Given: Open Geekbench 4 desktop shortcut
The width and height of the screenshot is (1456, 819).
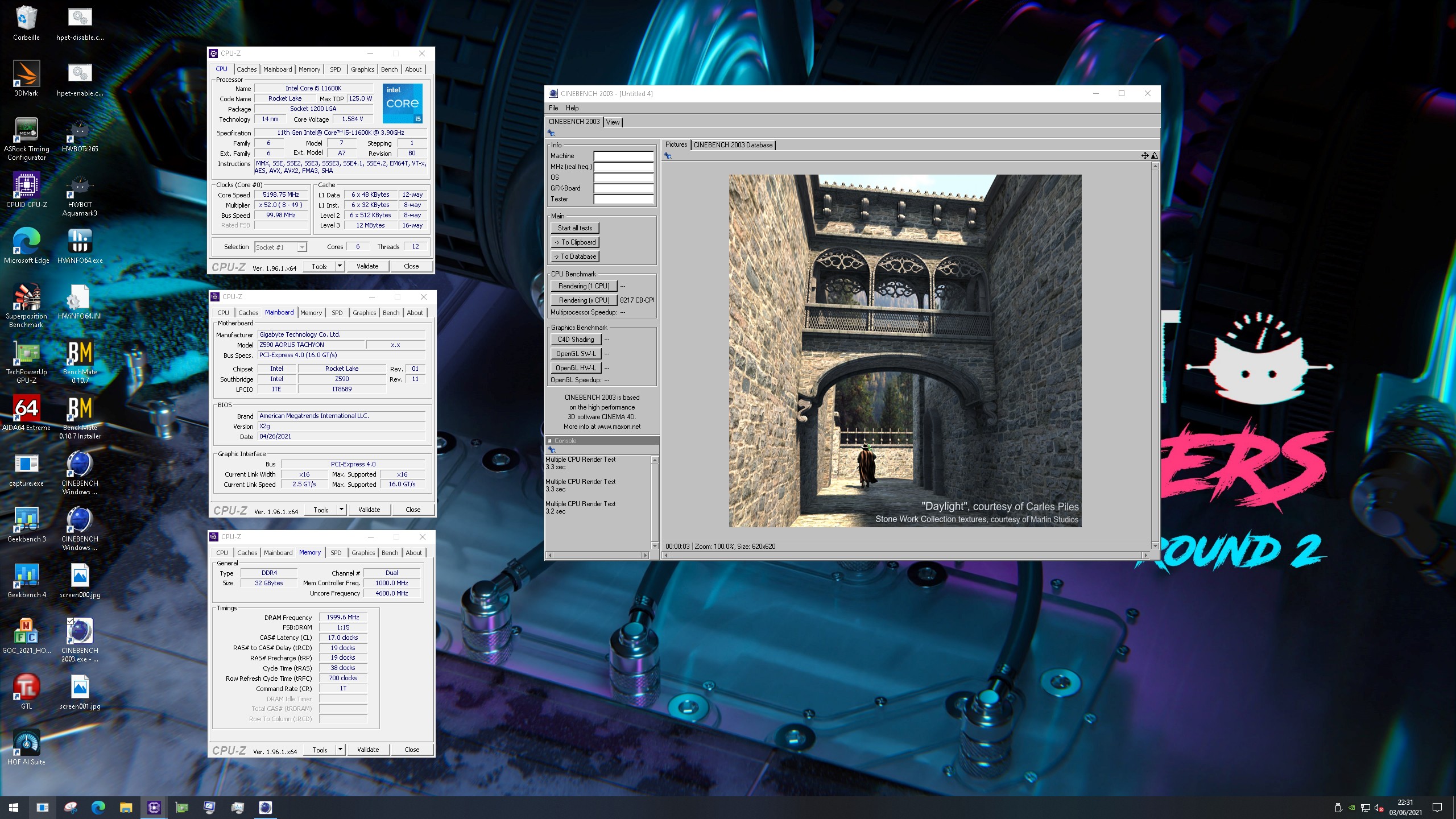Looking at the screenshot, I should (26, 580).
